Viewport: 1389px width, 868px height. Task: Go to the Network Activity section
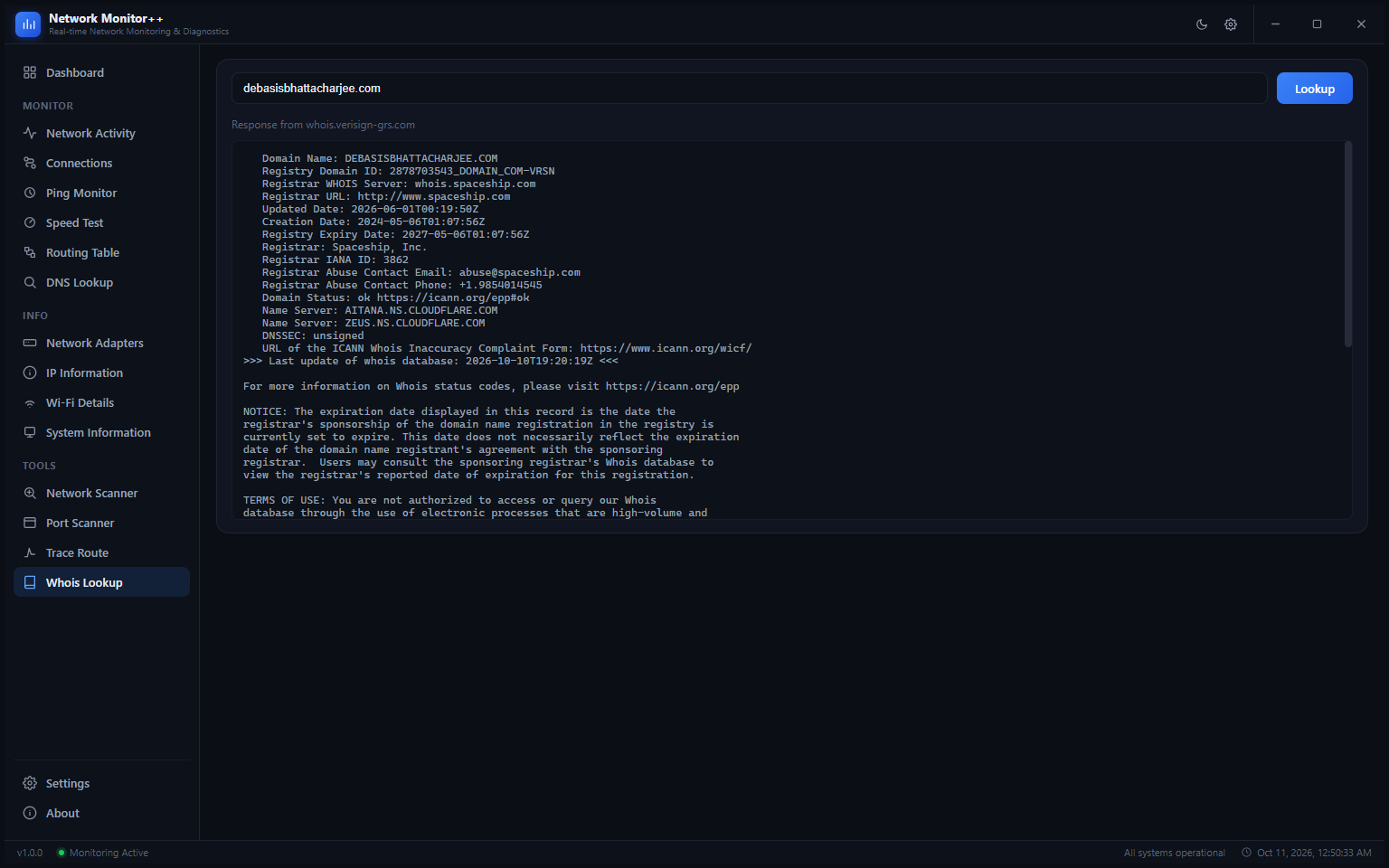[x=101, y=133]
